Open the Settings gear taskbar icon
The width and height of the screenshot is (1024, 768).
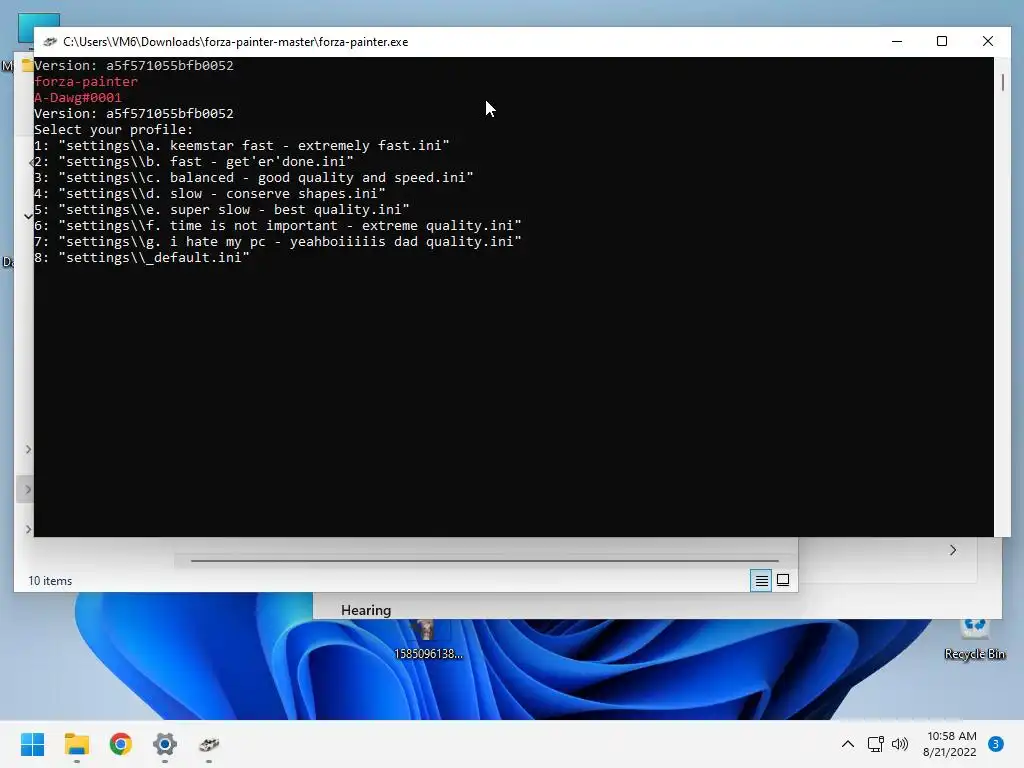[x=165, y=744]
